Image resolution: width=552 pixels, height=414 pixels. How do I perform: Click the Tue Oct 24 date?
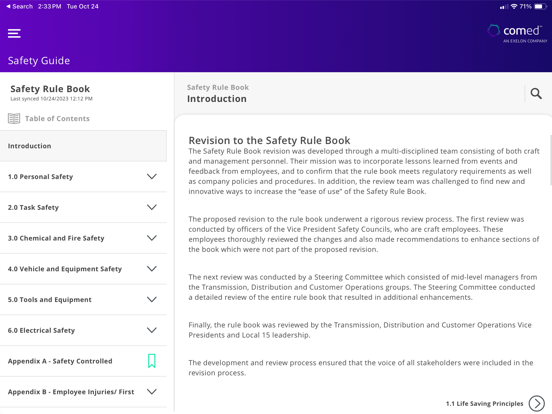[83, 6]
